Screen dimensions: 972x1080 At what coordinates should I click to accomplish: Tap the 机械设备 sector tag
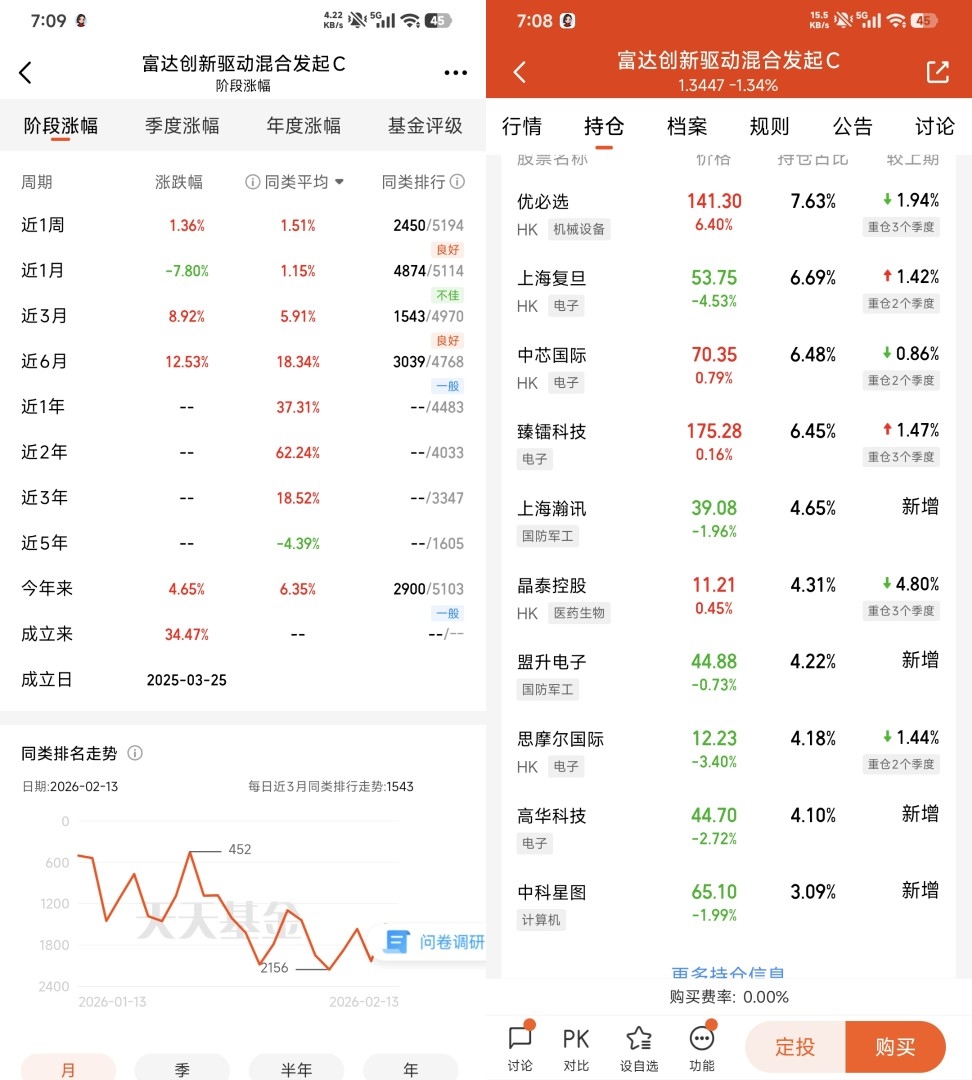[x=579, y=229]
